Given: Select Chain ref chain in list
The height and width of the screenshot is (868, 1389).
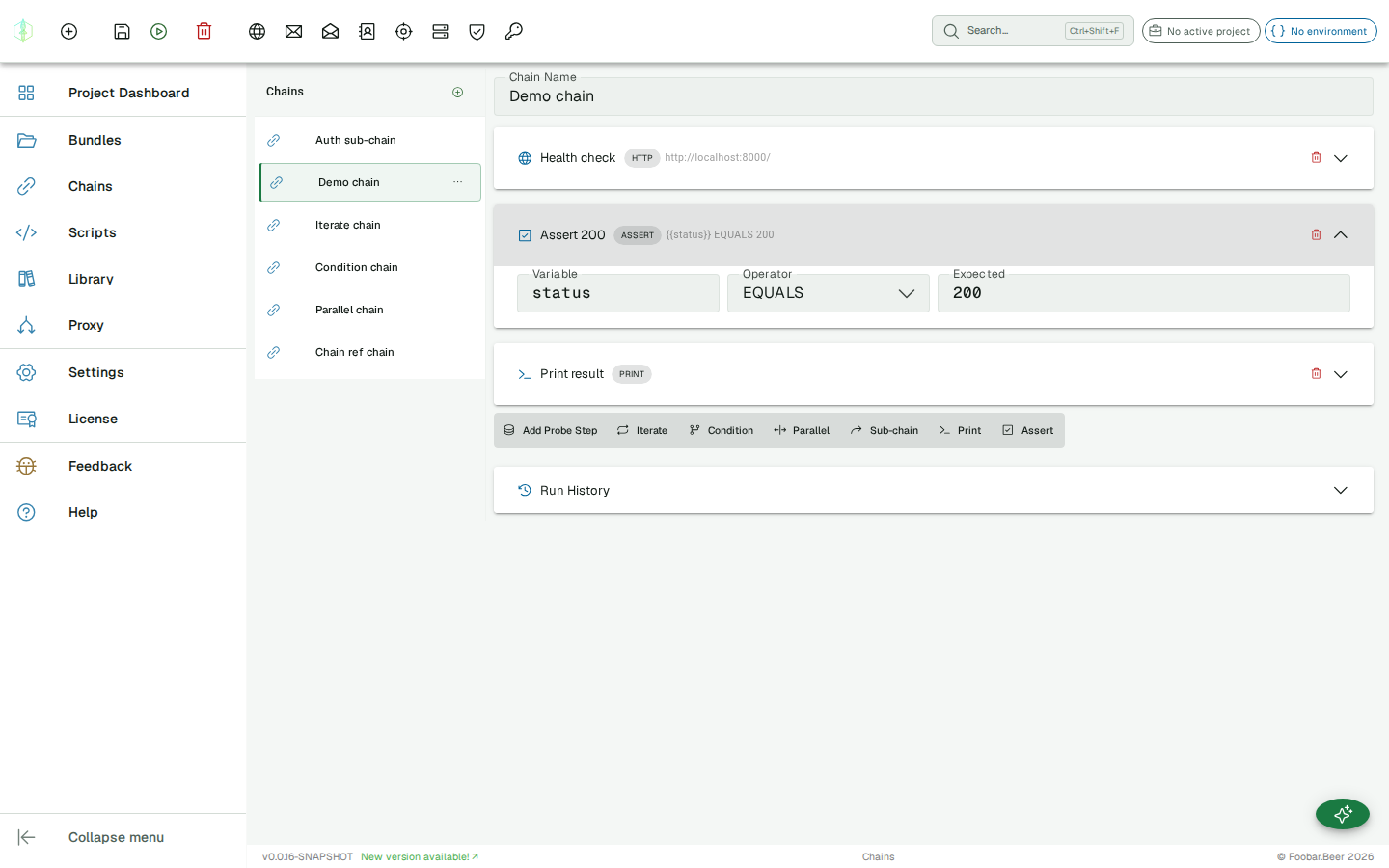Looking at the screenshot, I should [369, 352].
